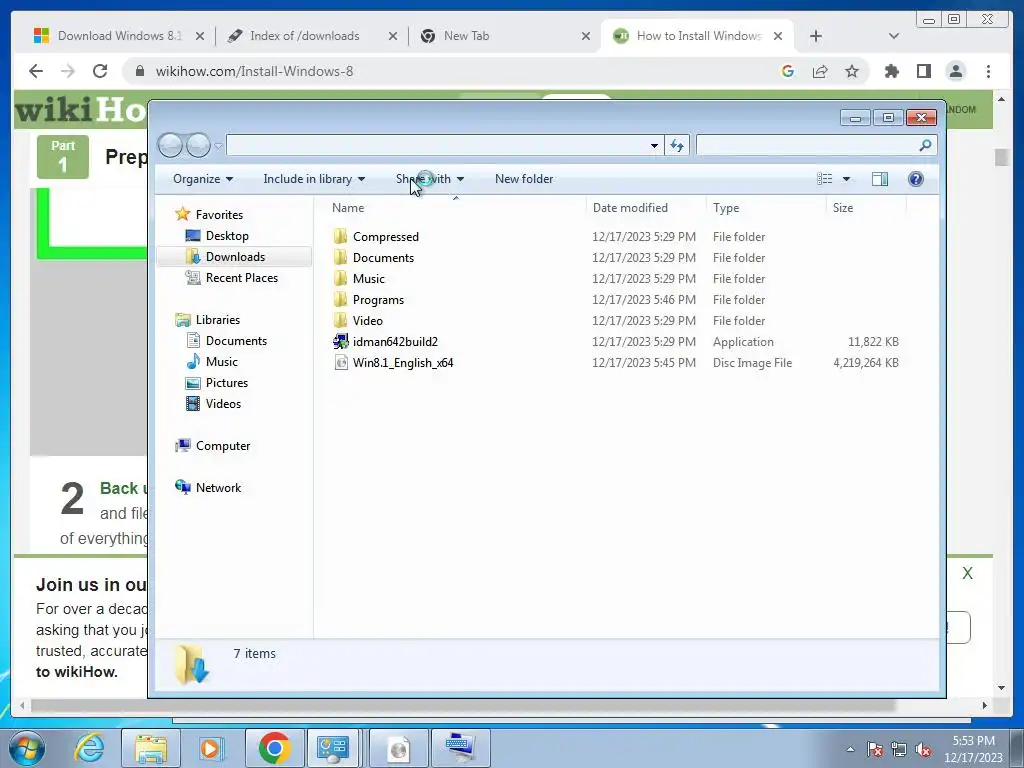Click the refresh button next to address bar
The height and width of the screenshot is (768, 1024).
tap(677, 146)
